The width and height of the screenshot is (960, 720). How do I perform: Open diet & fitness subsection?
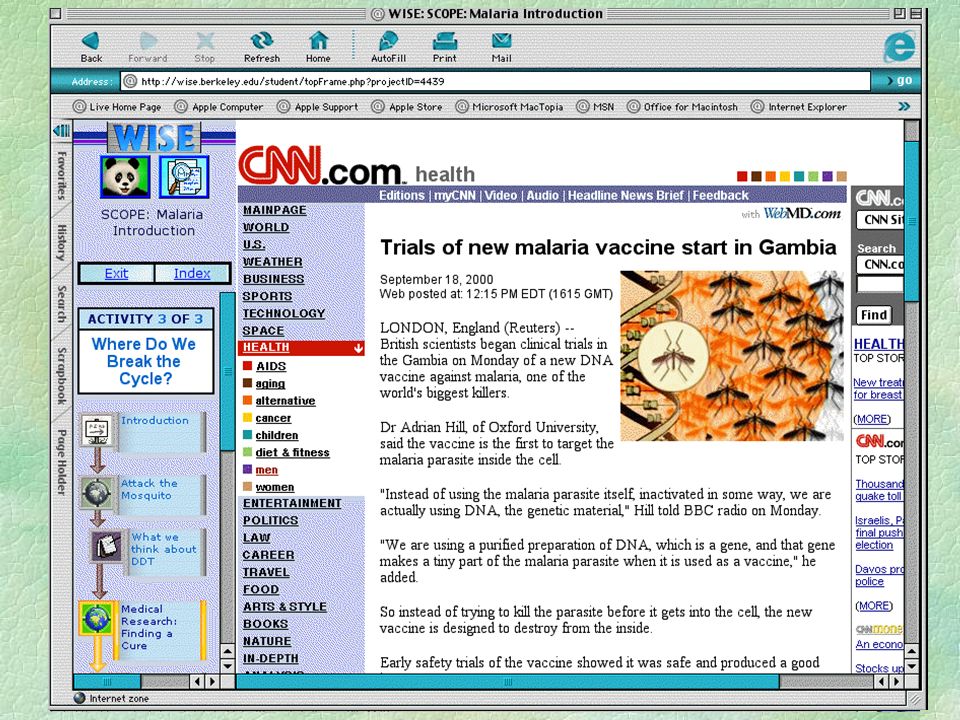pos(292,452)
